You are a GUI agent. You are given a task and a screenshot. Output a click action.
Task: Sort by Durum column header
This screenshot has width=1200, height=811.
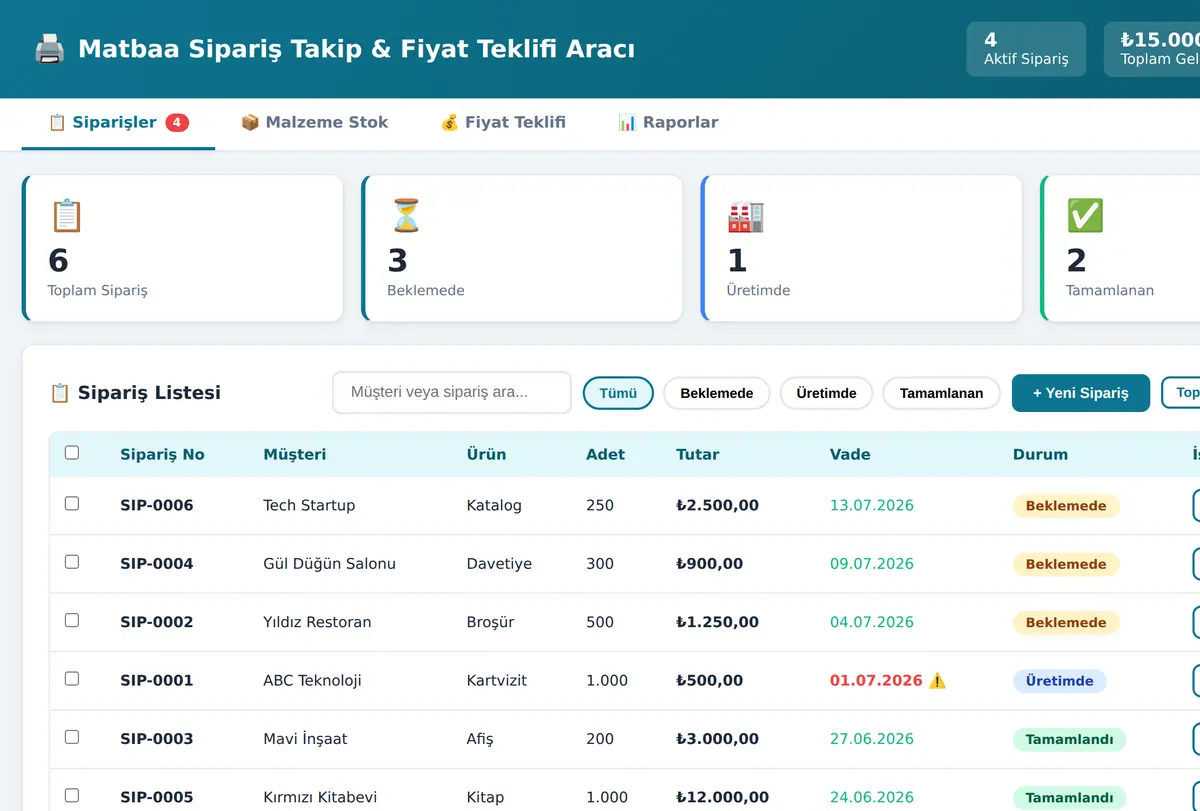click(1040, 454)
